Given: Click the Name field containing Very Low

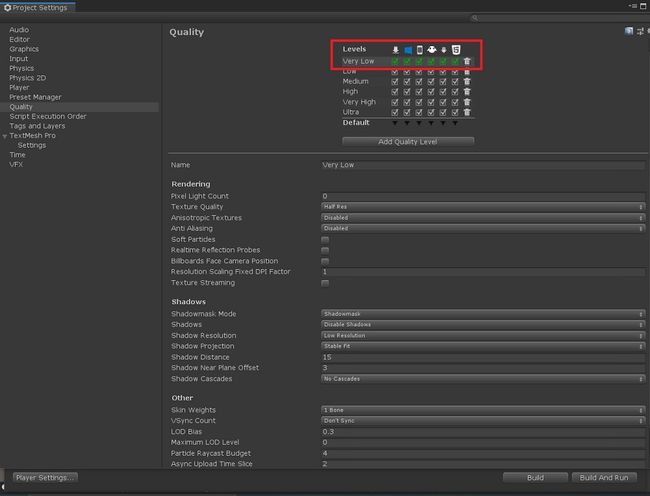Looking at the screenshot, I should tap(483, 165).
